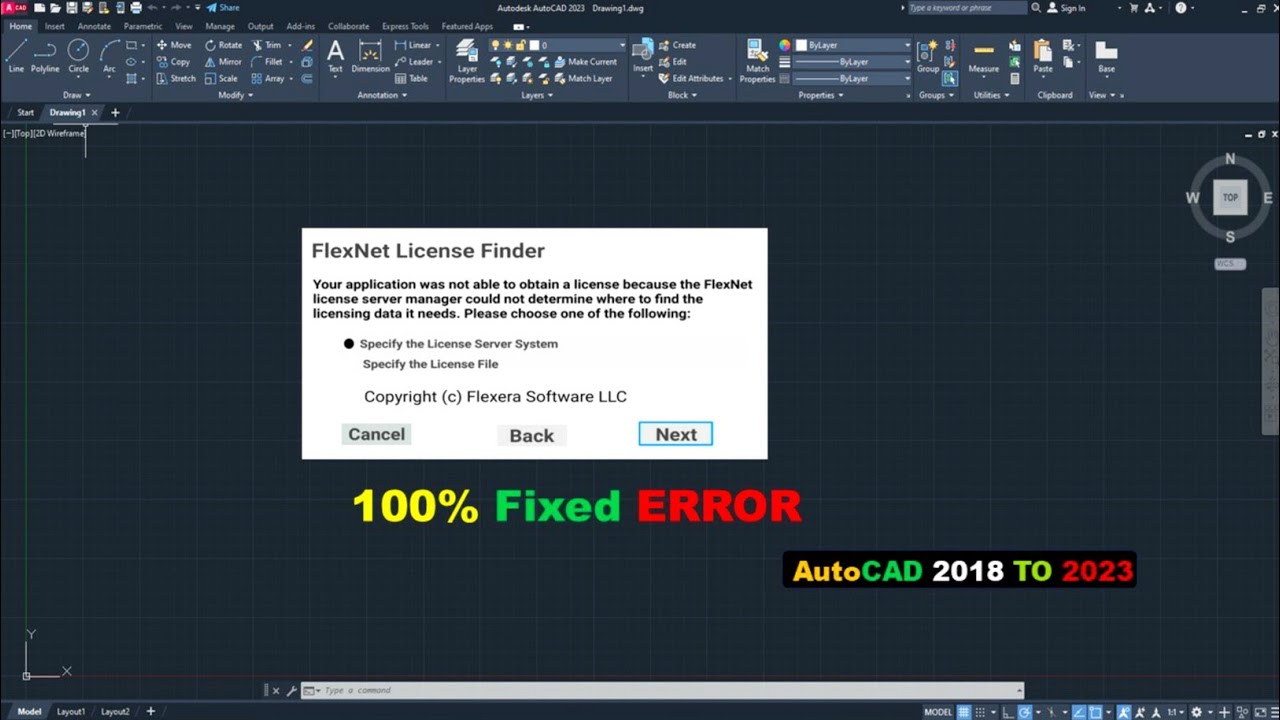The width and height of the screenshot is (1280, 720).
Task: Select Specify the License File option
Action: [430, 364]
